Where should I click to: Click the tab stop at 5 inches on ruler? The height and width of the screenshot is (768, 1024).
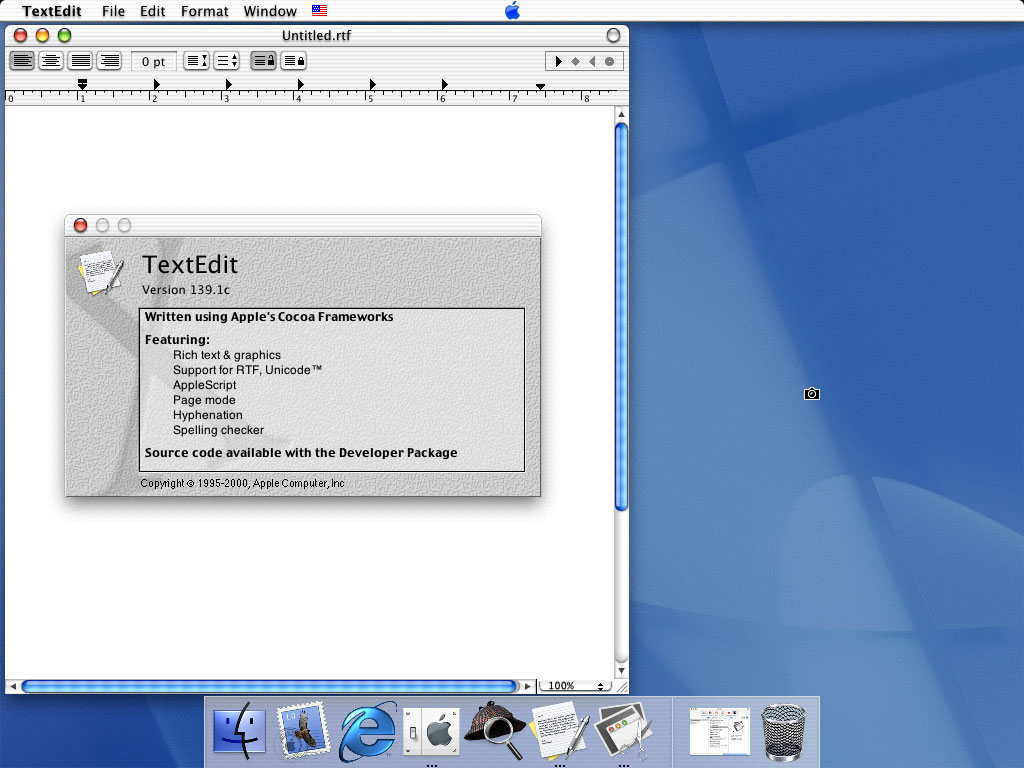372,84
